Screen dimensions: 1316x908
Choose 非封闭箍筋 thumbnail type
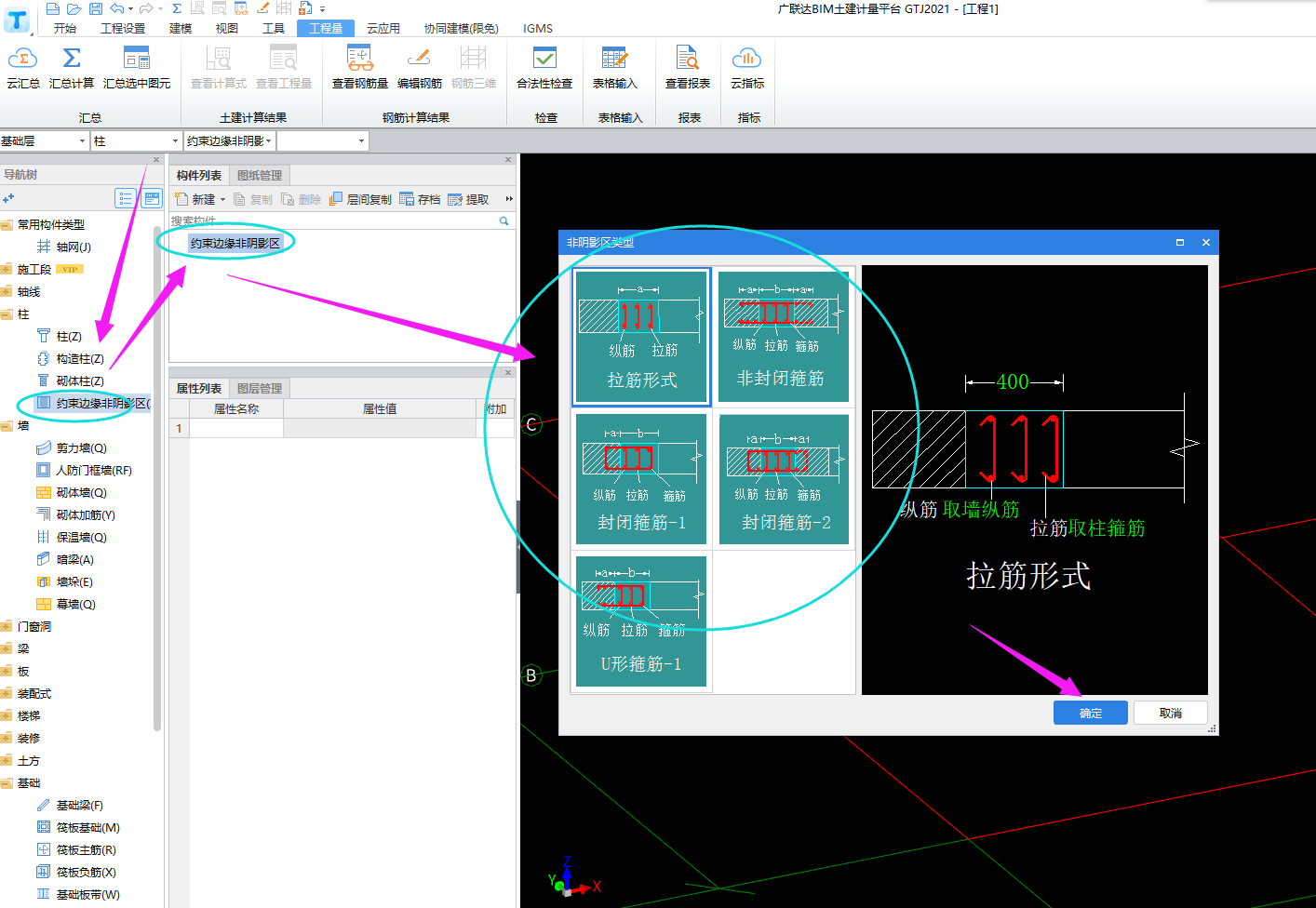(784, 337)
